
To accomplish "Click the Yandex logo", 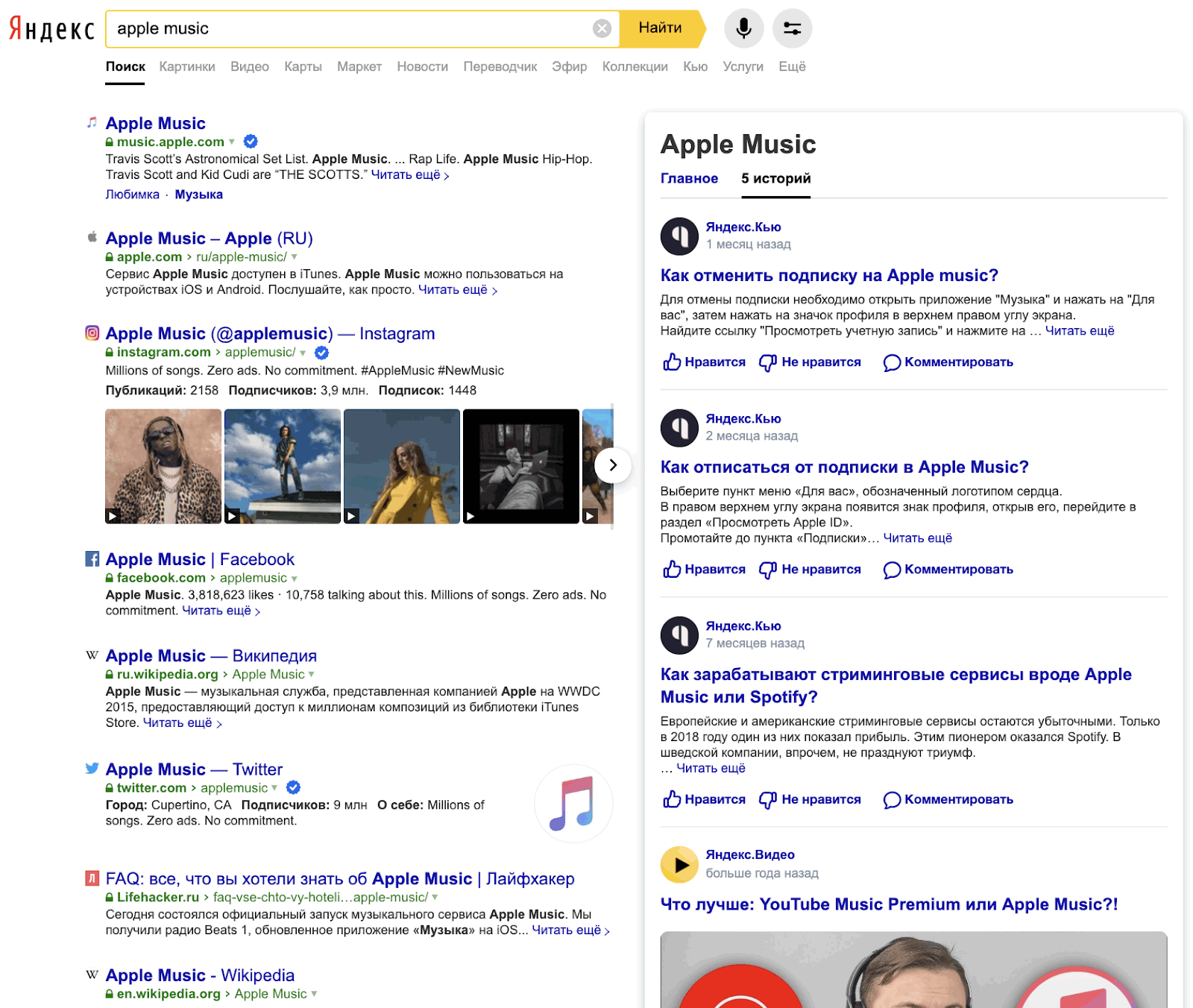I will pos(51,29).
